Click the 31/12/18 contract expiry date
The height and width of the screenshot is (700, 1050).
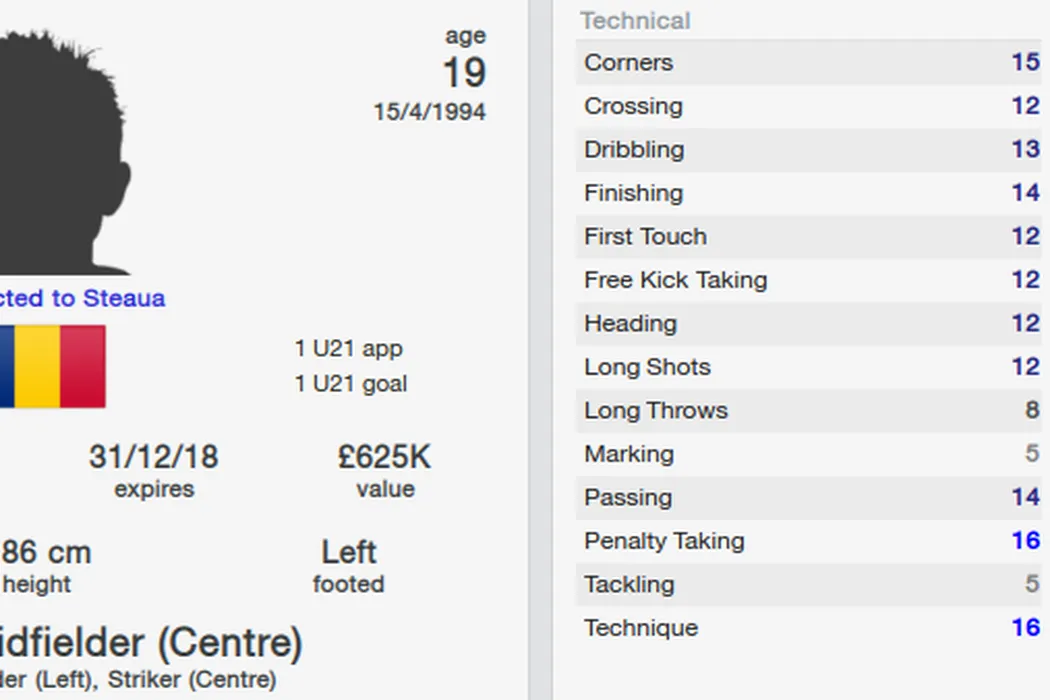click(x=153, y=458)
